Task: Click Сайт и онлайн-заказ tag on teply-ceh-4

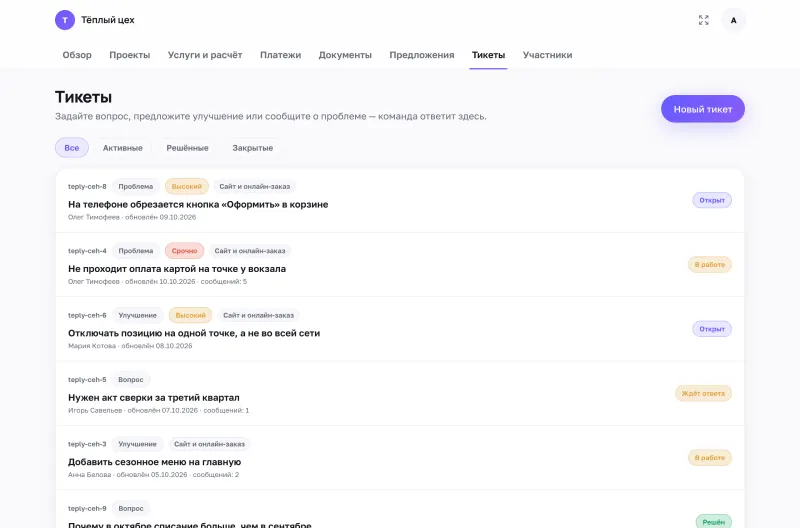Action: click(x=250, y=251)
